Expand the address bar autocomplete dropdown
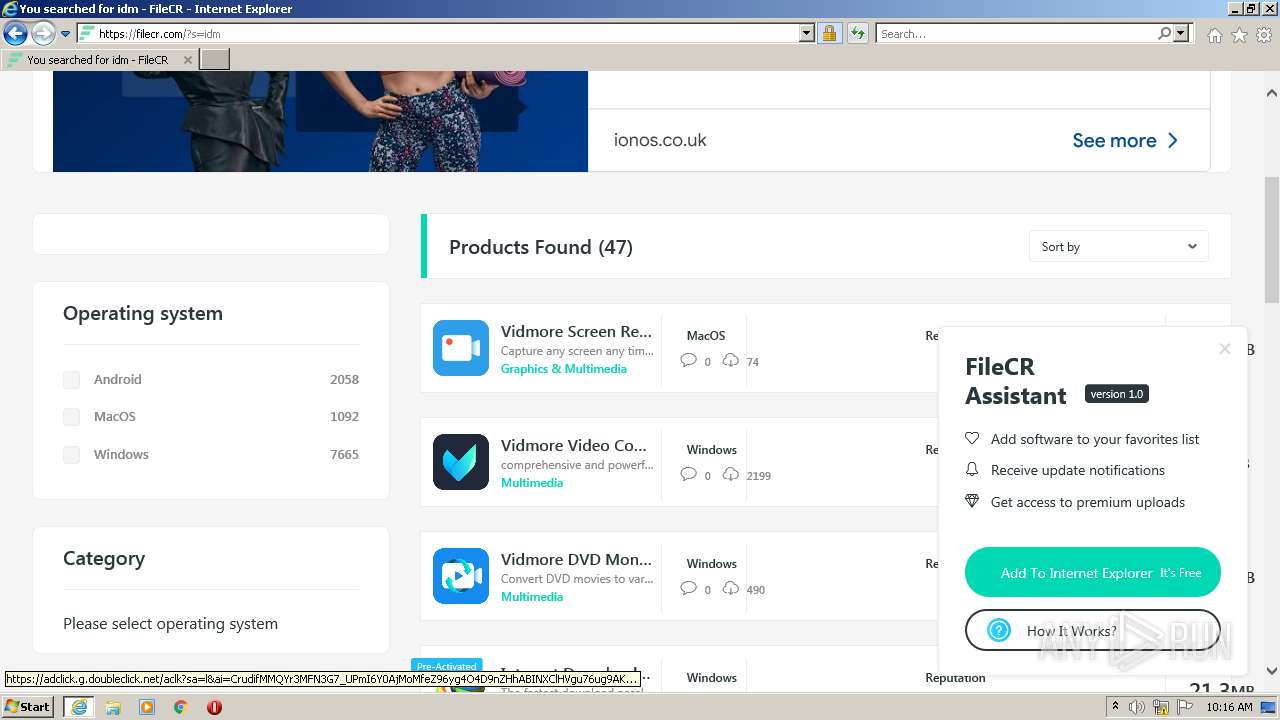1280x720 pixels. (807, 34)
